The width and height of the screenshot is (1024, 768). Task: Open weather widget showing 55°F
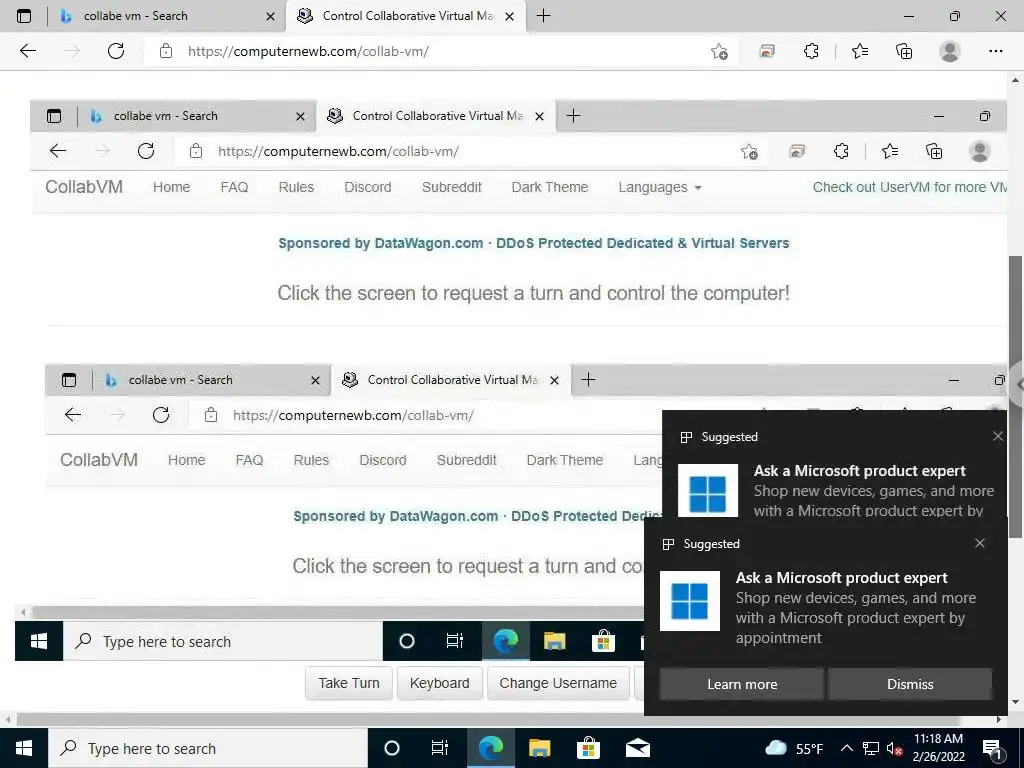tap(794, 748)
